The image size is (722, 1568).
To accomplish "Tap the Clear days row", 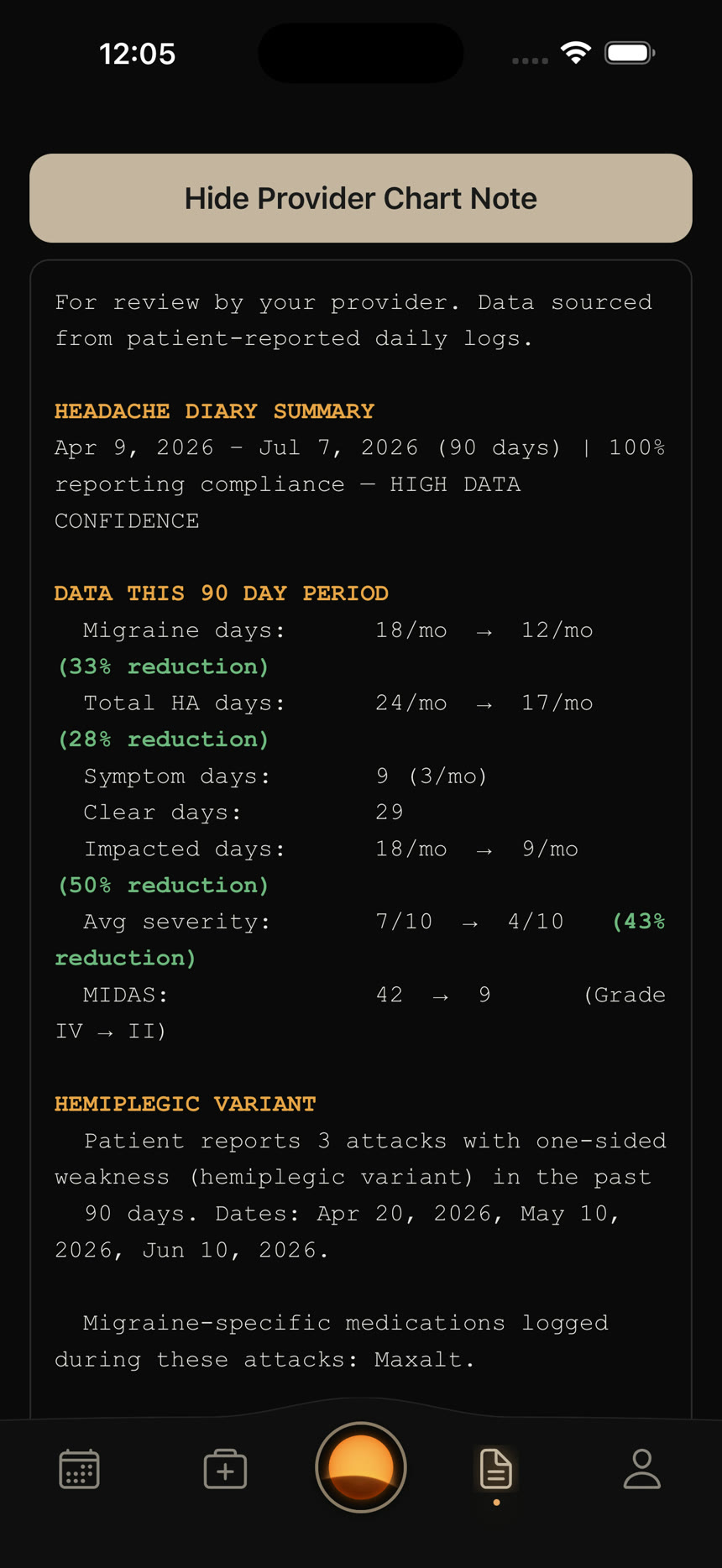I will 243,813.
